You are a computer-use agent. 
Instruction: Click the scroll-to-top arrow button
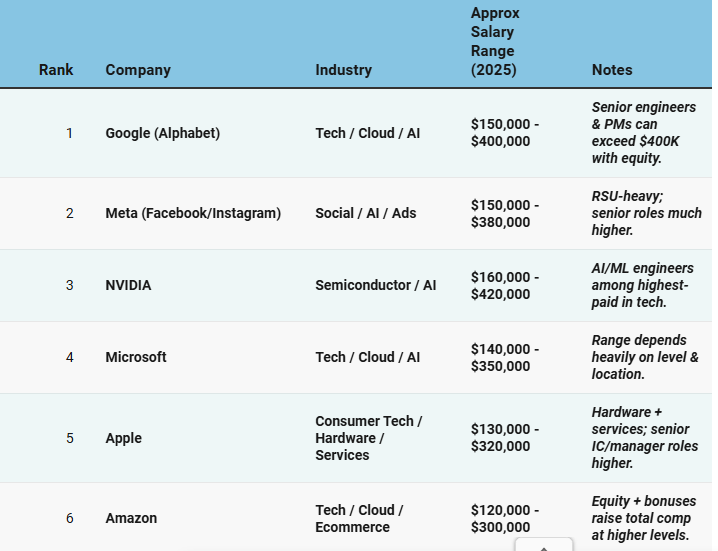tap(544, 545)
